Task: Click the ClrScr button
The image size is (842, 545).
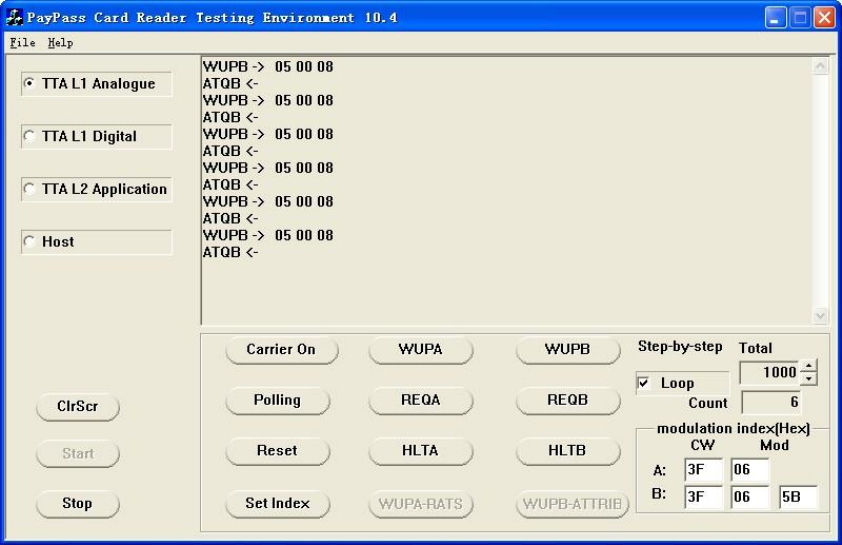Action: point(78,406)
